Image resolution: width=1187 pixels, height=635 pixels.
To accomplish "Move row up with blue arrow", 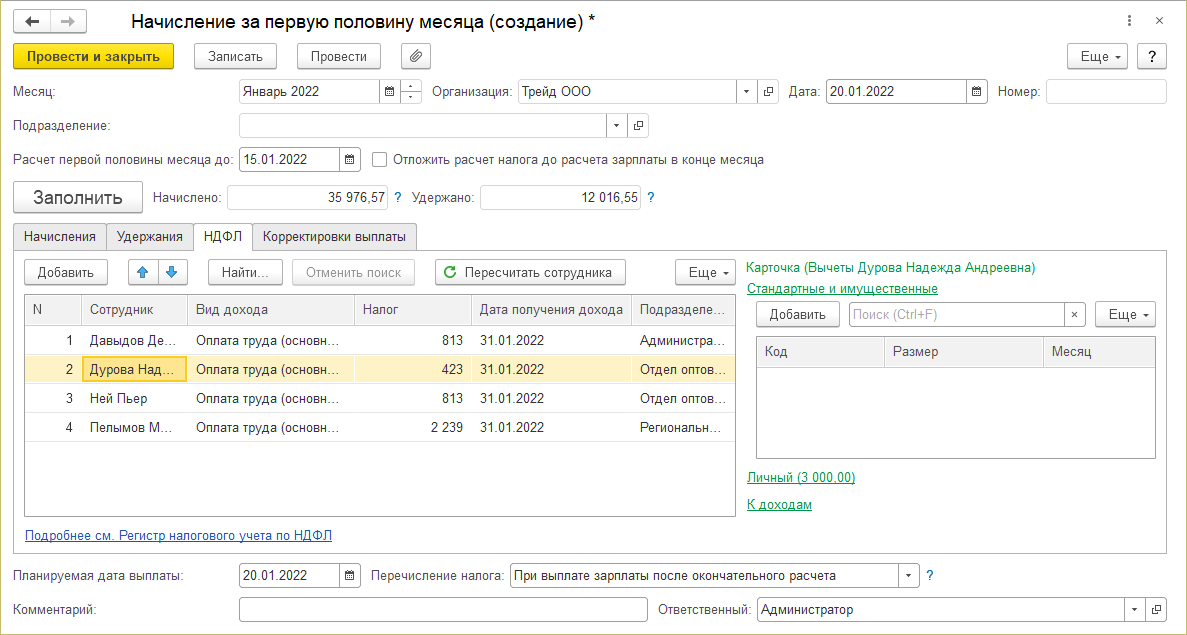I will [144, 272].
